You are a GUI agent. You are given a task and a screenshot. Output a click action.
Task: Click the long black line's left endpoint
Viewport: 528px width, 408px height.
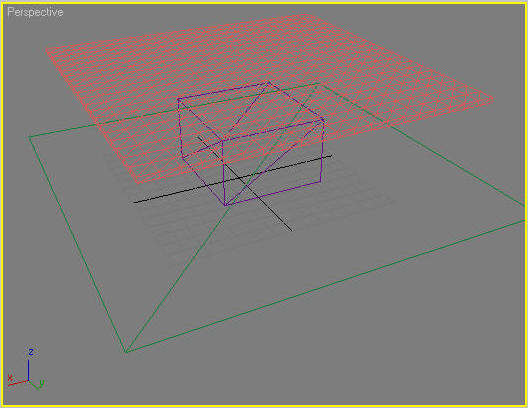134,203
